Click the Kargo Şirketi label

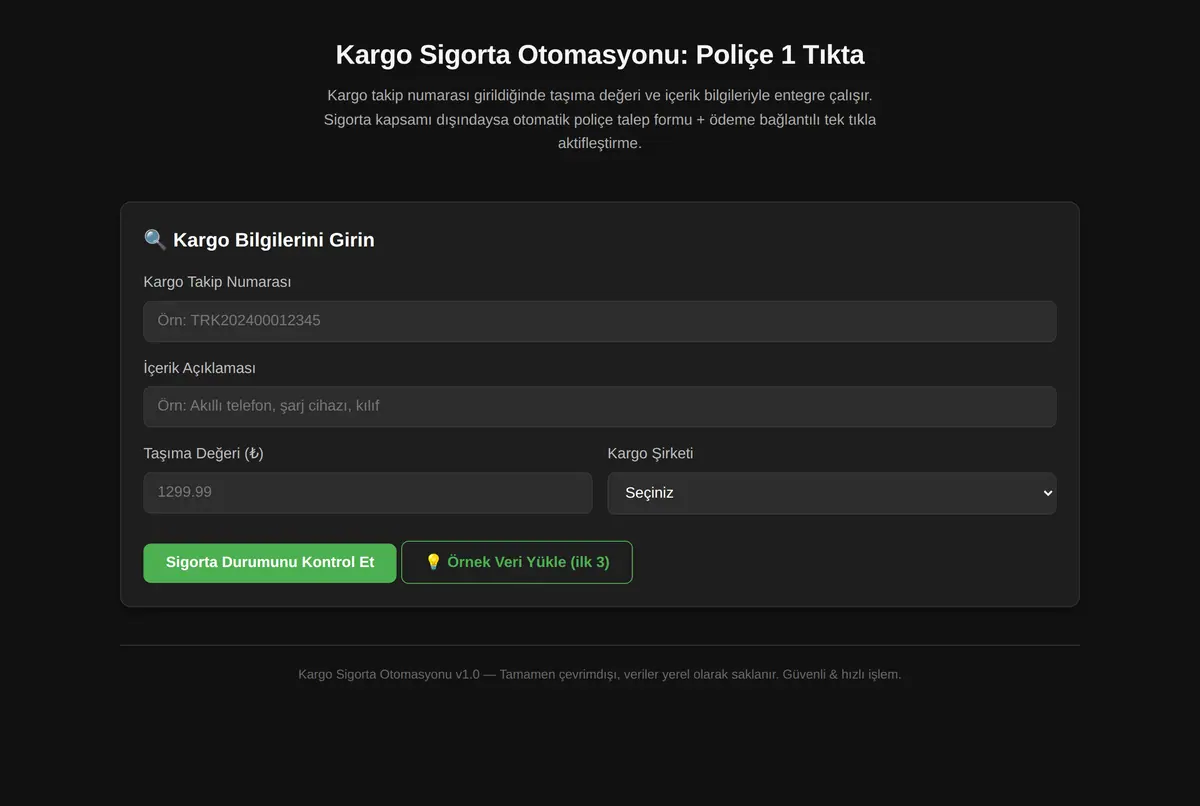pyautogui.click(x=651, y=454)
